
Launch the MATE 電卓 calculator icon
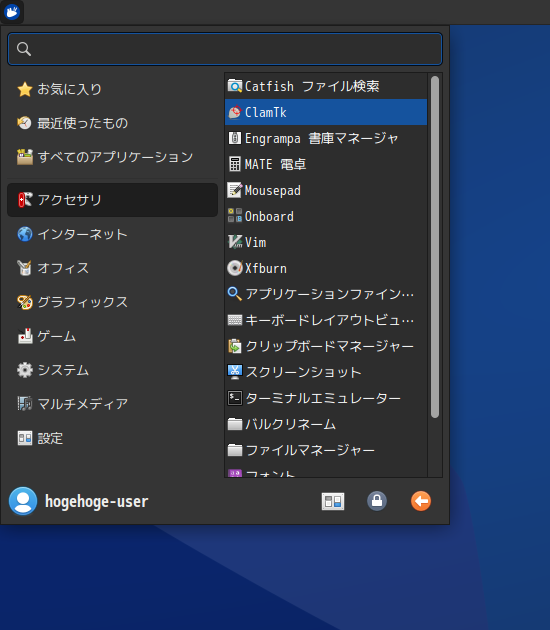pos(235,164)
